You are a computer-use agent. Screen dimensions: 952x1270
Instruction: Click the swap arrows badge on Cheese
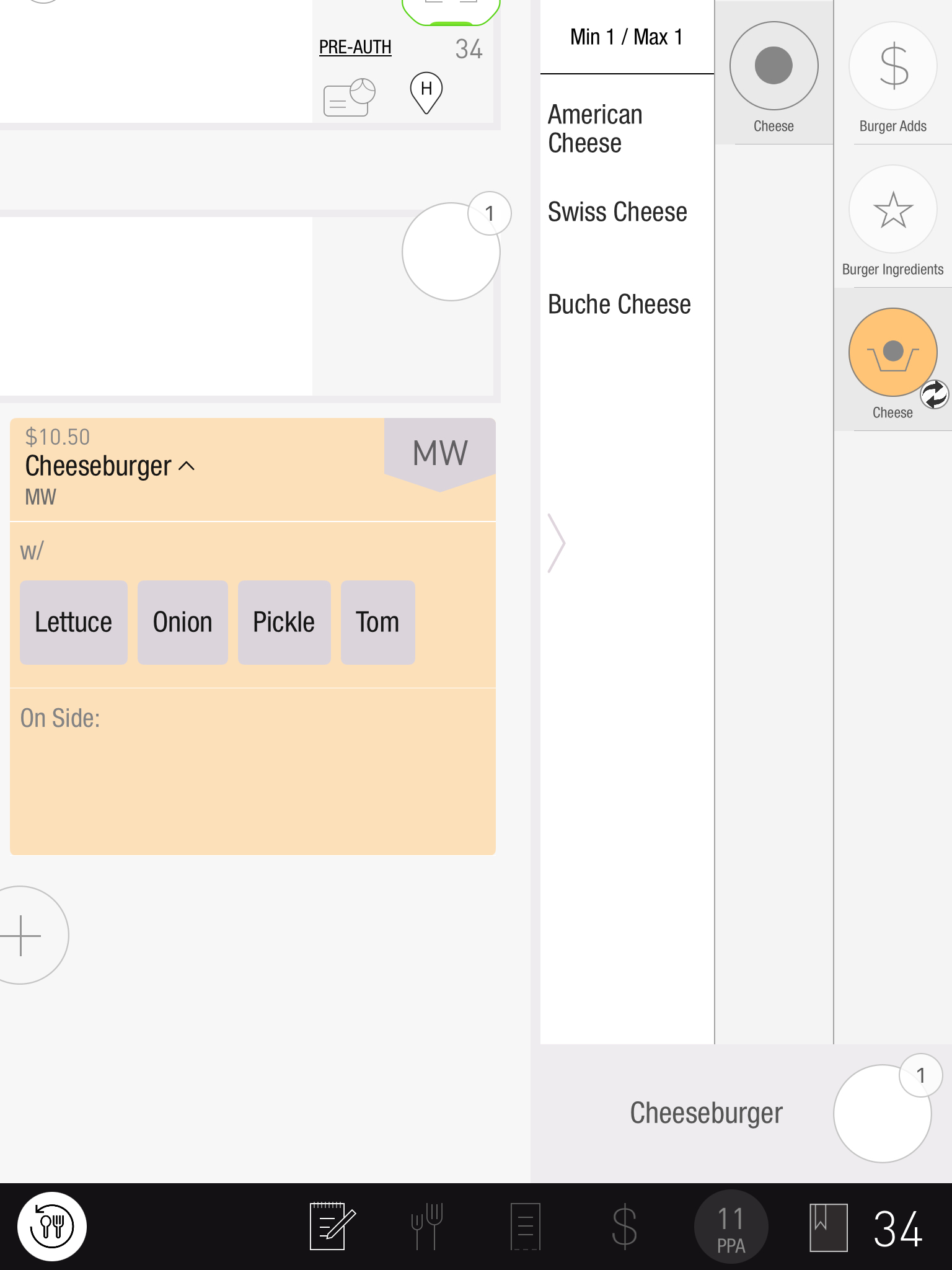click(x=934, y=395)
